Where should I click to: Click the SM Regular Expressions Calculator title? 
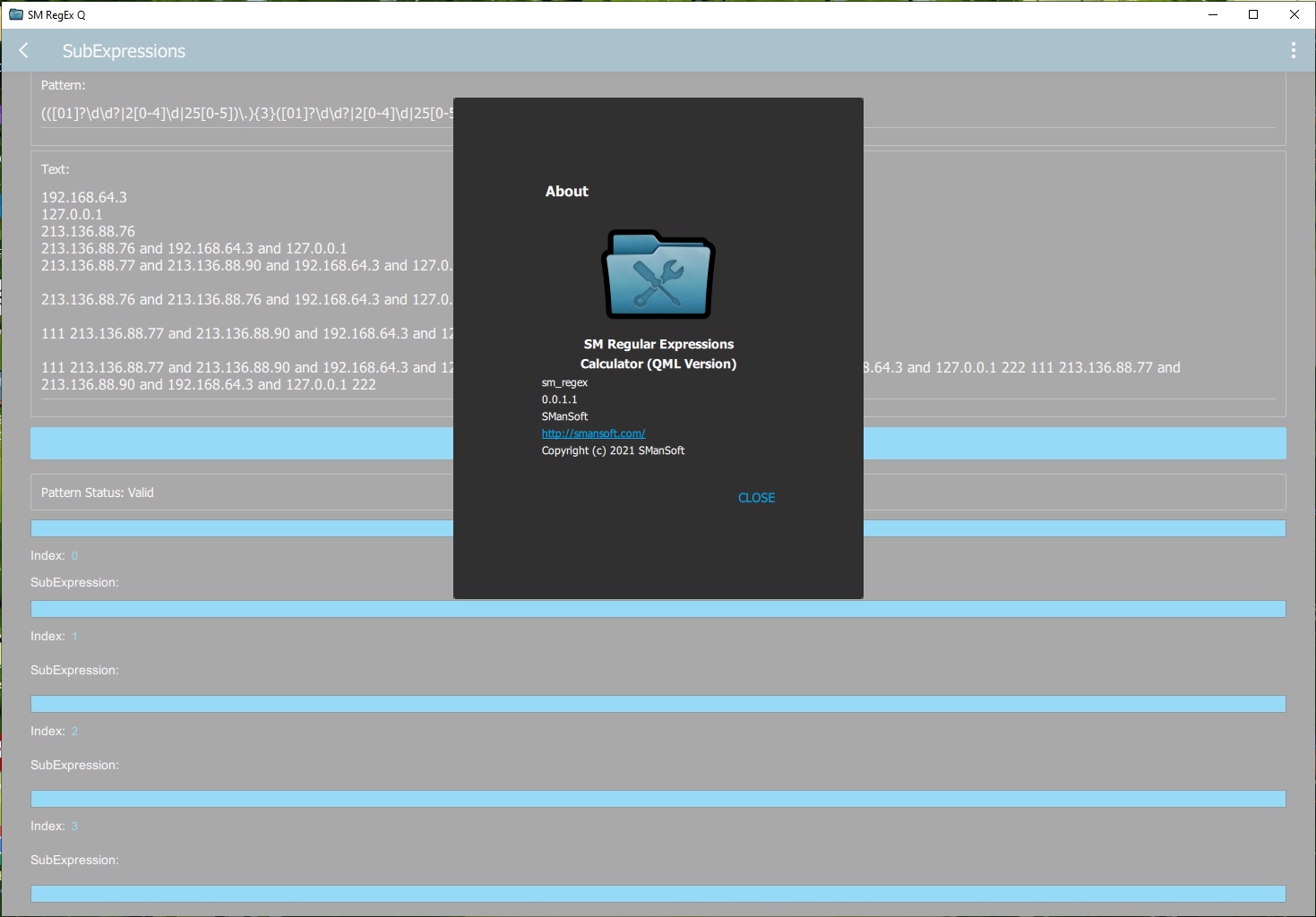click(658, 354)
